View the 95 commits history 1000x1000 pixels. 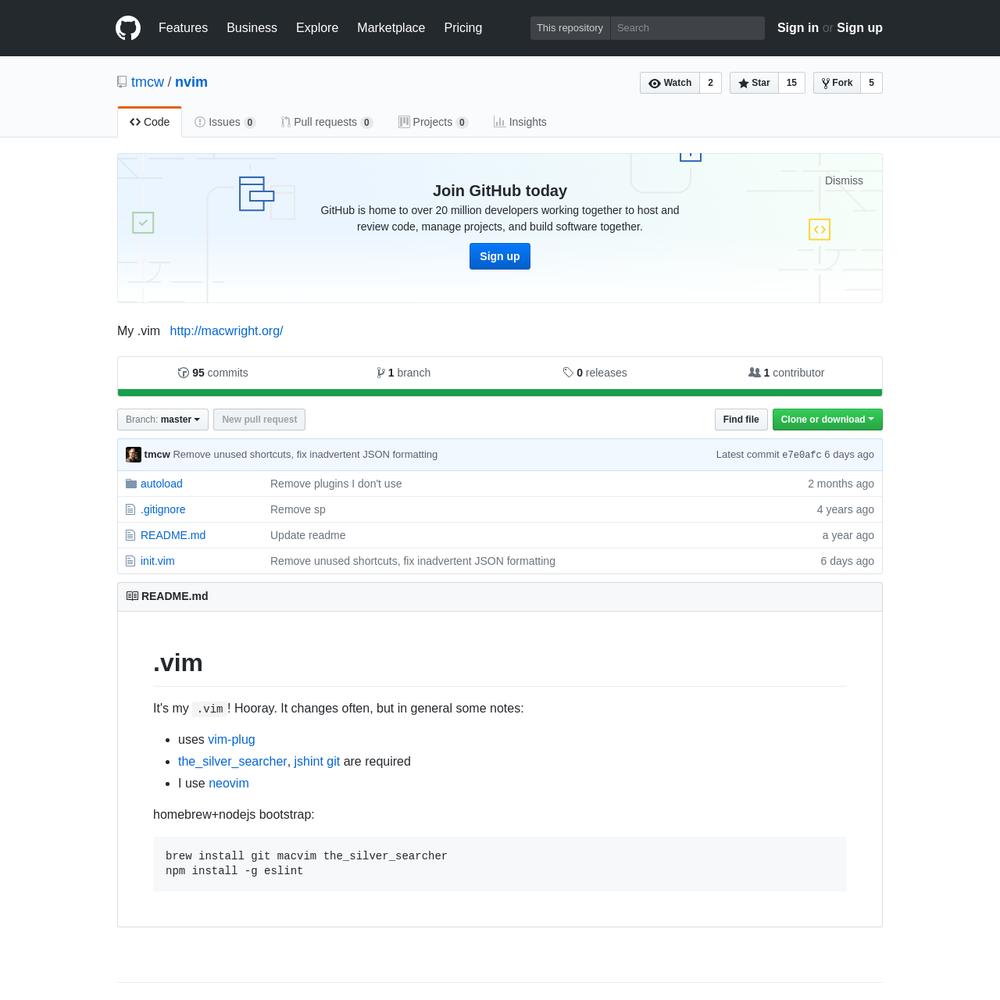(213, 372)
